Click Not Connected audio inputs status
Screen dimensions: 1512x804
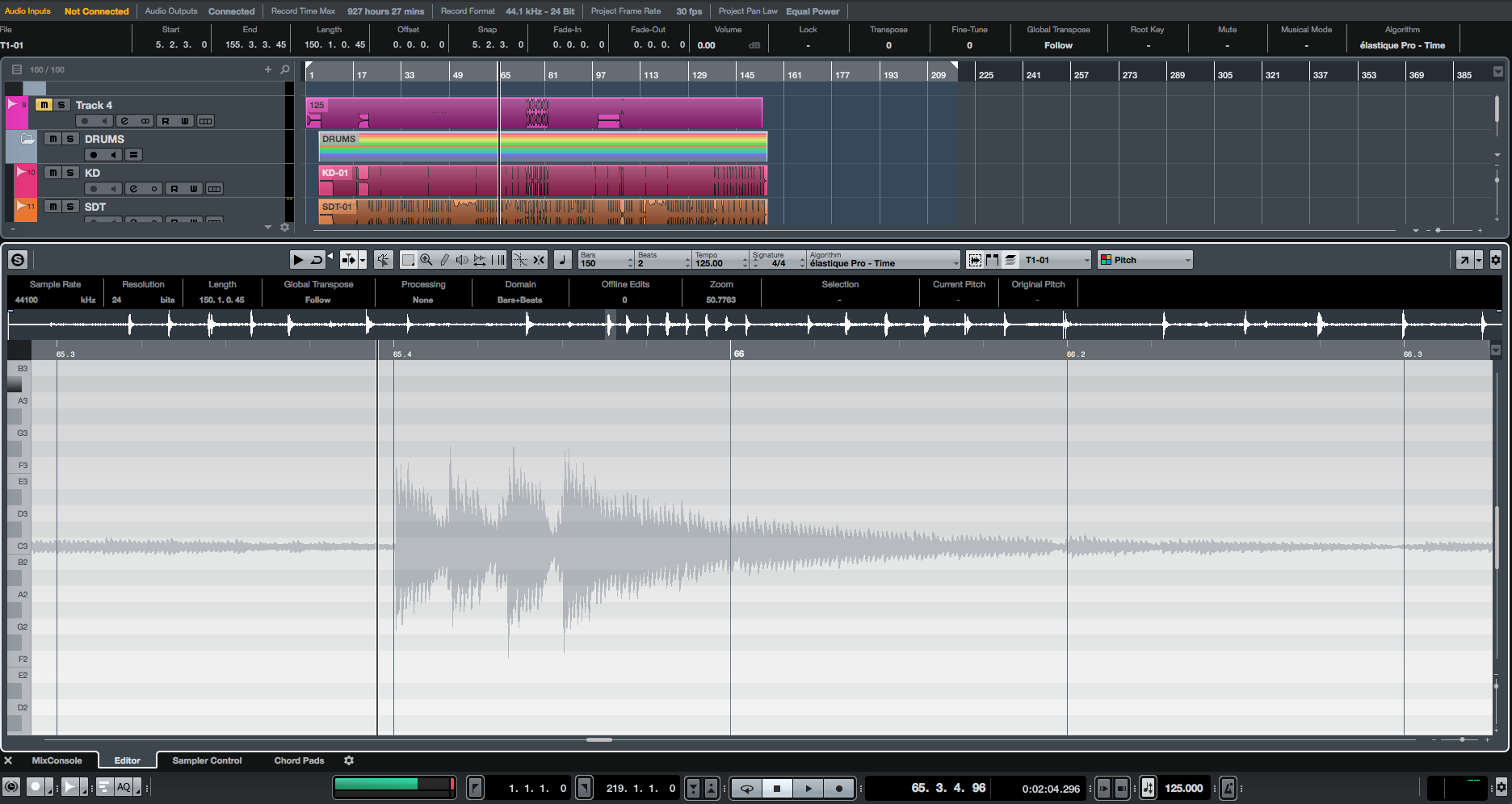(96, 11)
